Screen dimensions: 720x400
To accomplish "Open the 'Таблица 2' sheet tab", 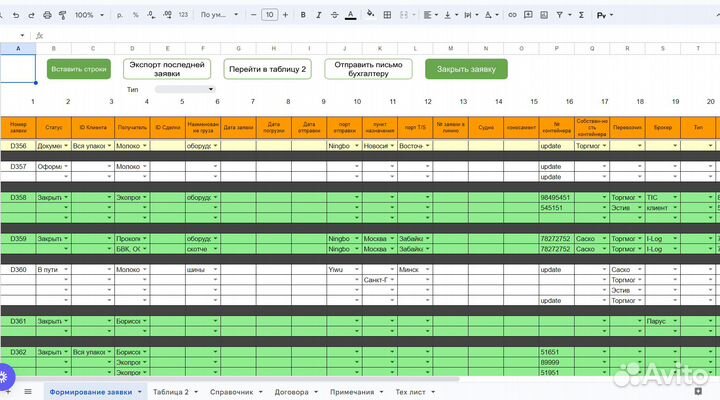I will pyautogui.click(x=171, y=392).
